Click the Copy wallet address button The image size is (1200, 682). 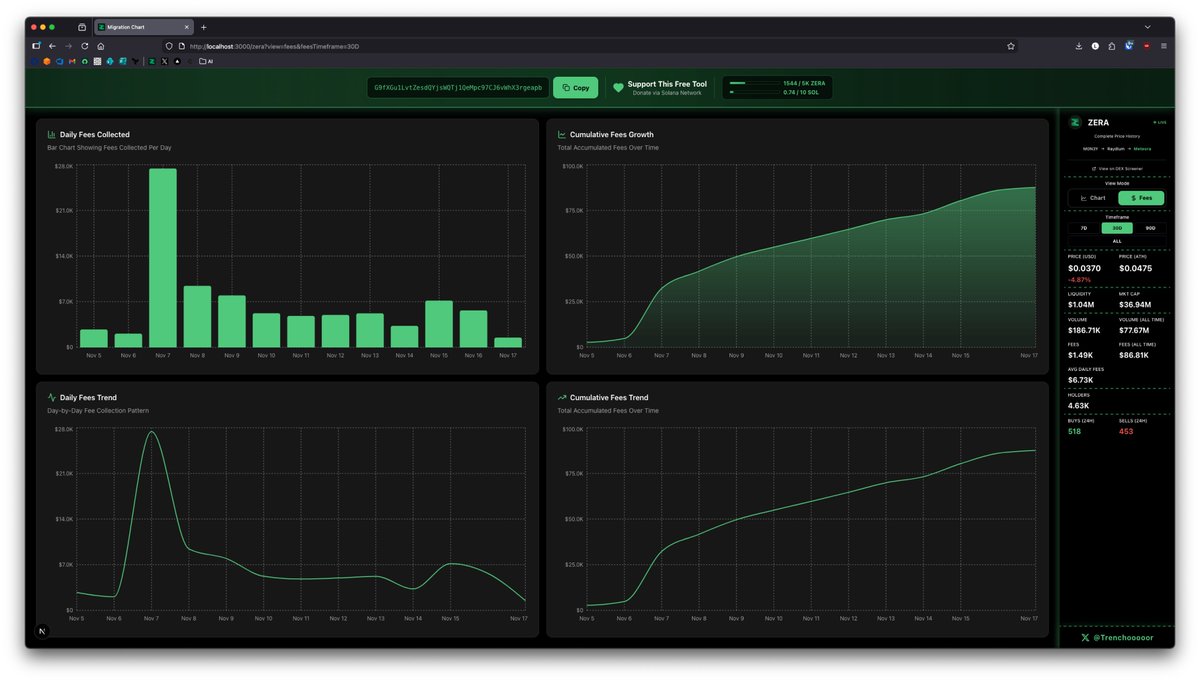(576, 87)
